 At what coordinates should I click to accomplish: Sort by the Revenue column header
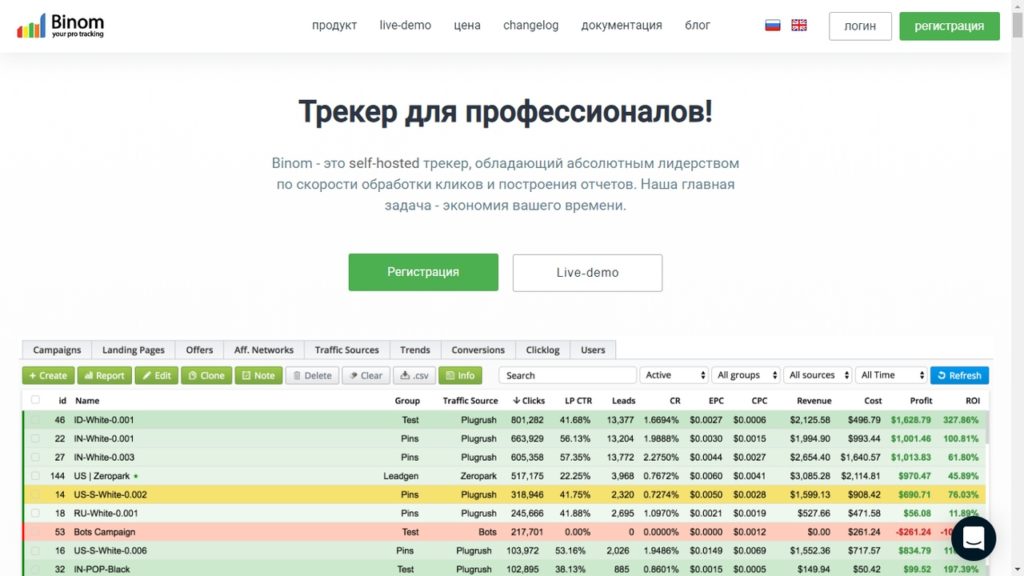pyautogui.click(x=814, y=401)
